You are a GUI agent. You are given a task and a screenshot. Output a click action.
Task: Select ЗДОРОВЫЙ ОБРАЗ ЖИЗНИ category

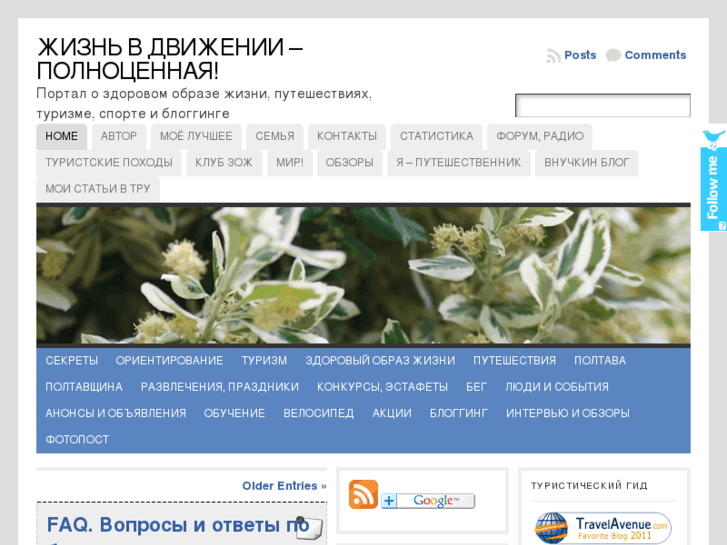click(x=380, y=361)
